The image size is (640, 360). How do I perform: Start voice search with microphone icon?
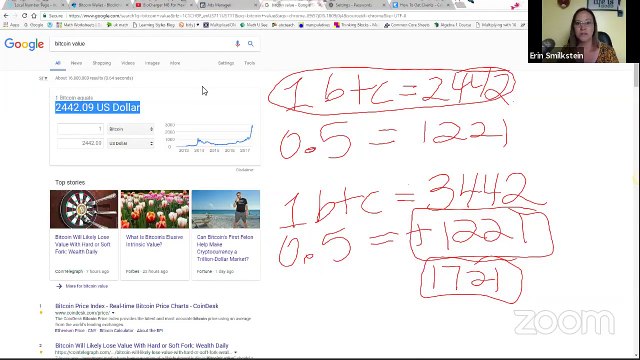238,44
